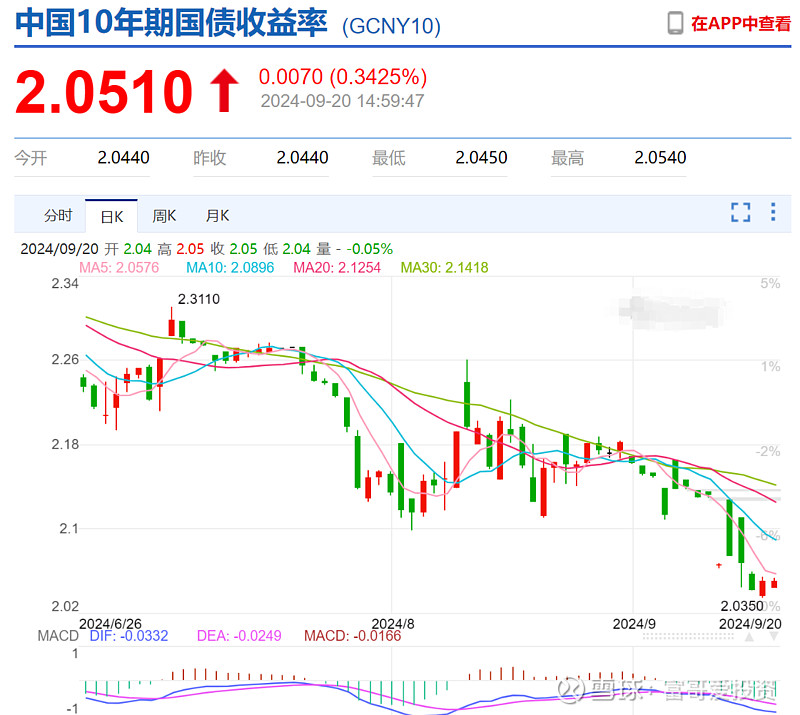The image size is (800, 715).
Task: Click the 2.34 y-axis label
Action: 65,284
